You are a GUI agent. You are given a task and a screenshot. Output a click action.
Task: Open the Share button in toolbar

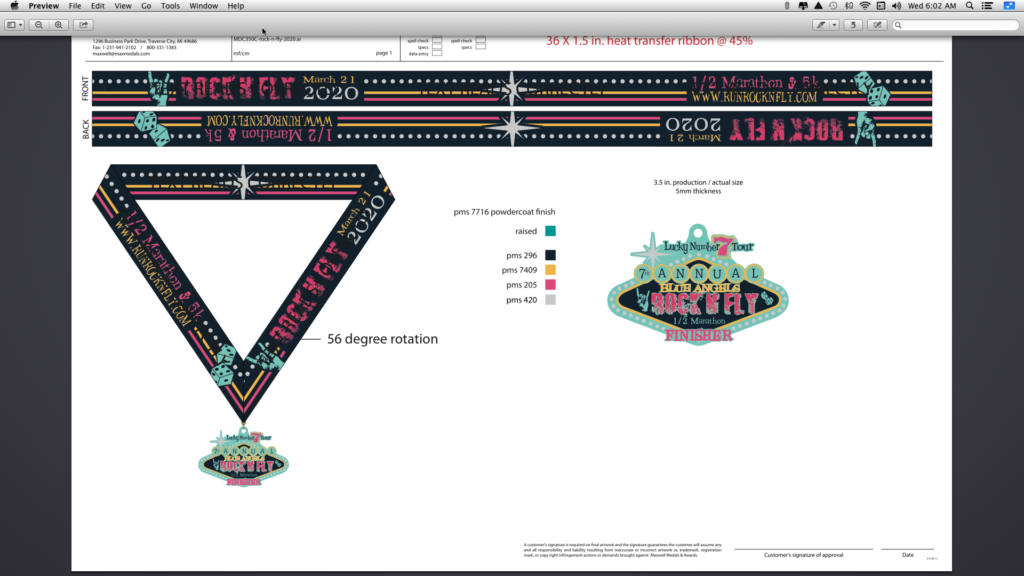point(84,25)
